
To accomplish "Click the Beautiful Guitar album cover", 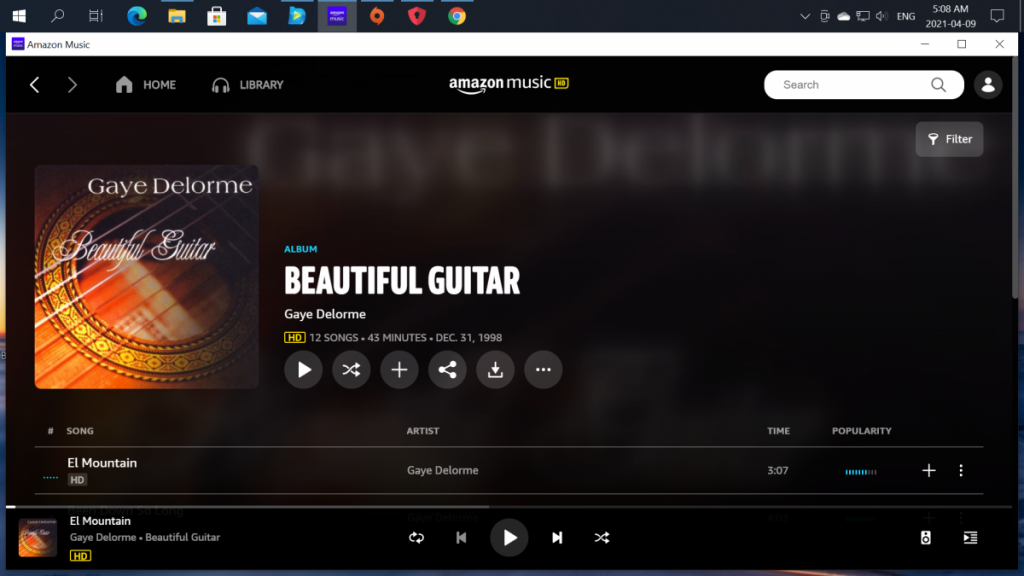I will point(146,277).
